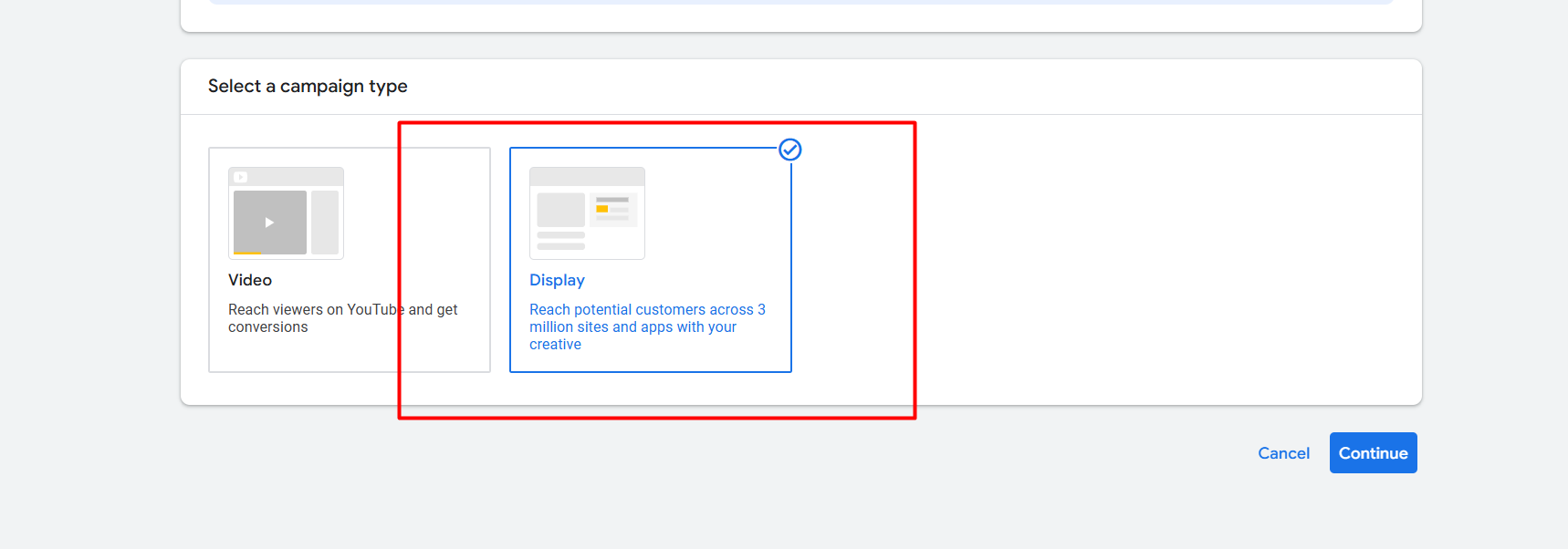Click the yellow progress bar under the video preview

(x=247, y=253)
